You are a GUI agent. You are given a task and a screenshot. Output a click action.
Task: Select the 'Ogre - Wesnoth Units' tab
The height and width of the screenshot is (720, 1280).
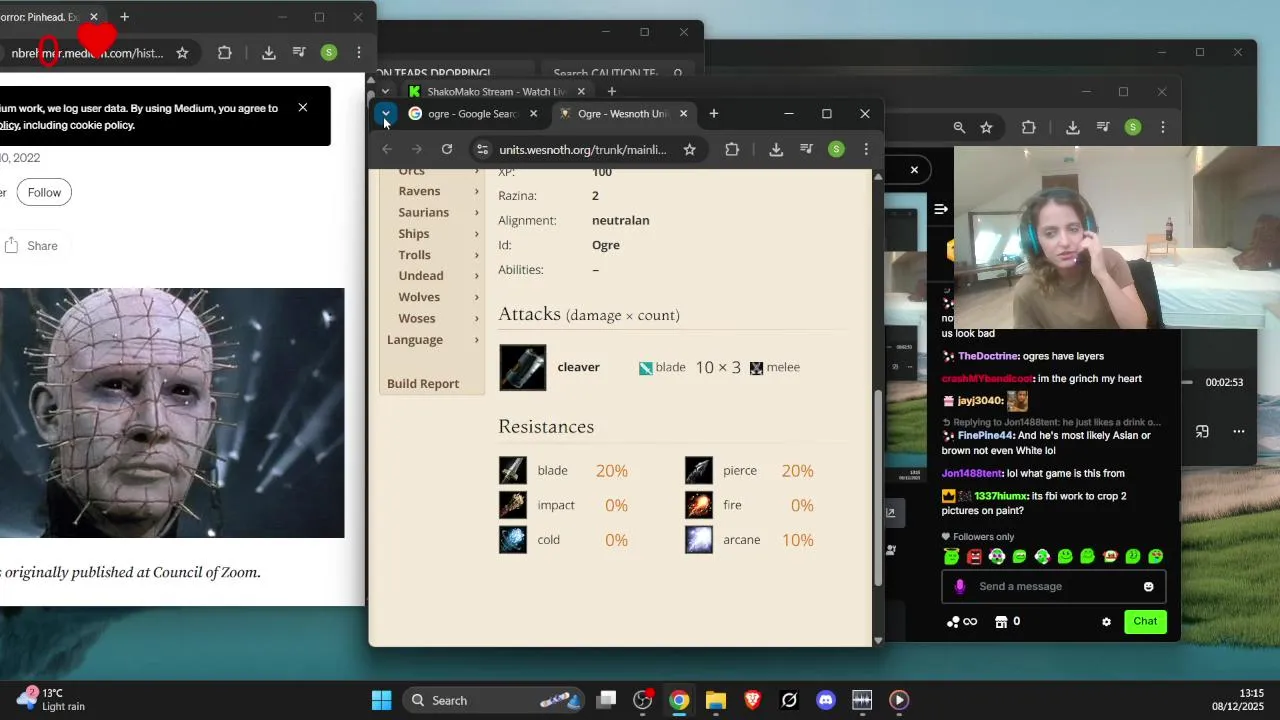click(x=623, y=114)
